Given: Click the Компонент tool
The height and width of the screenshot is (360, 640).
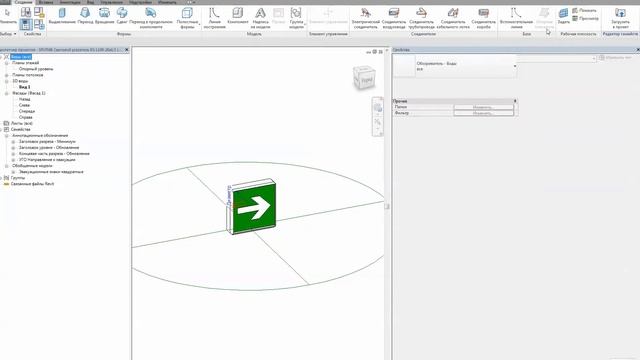Looking at the screenshot, I should (238, 16).
